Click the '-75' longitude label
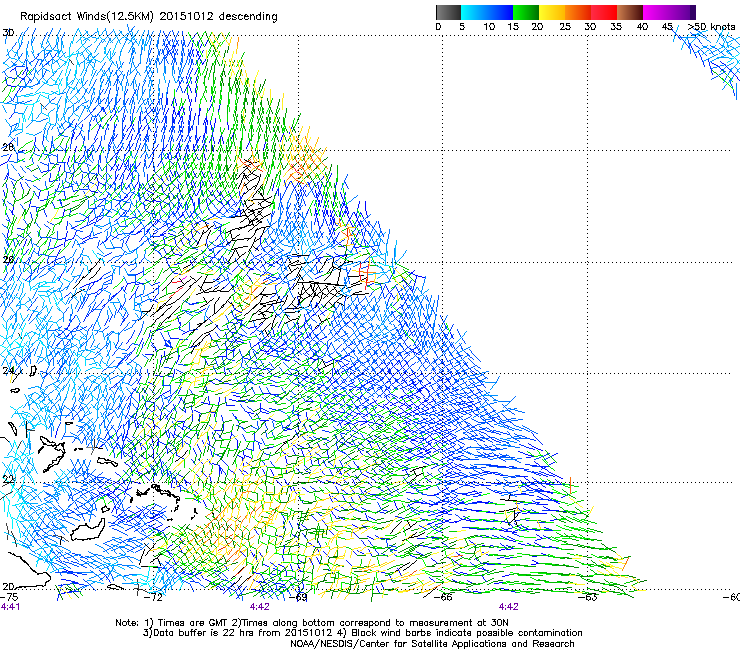Screen dimensions: 740x650 (9, 597)
